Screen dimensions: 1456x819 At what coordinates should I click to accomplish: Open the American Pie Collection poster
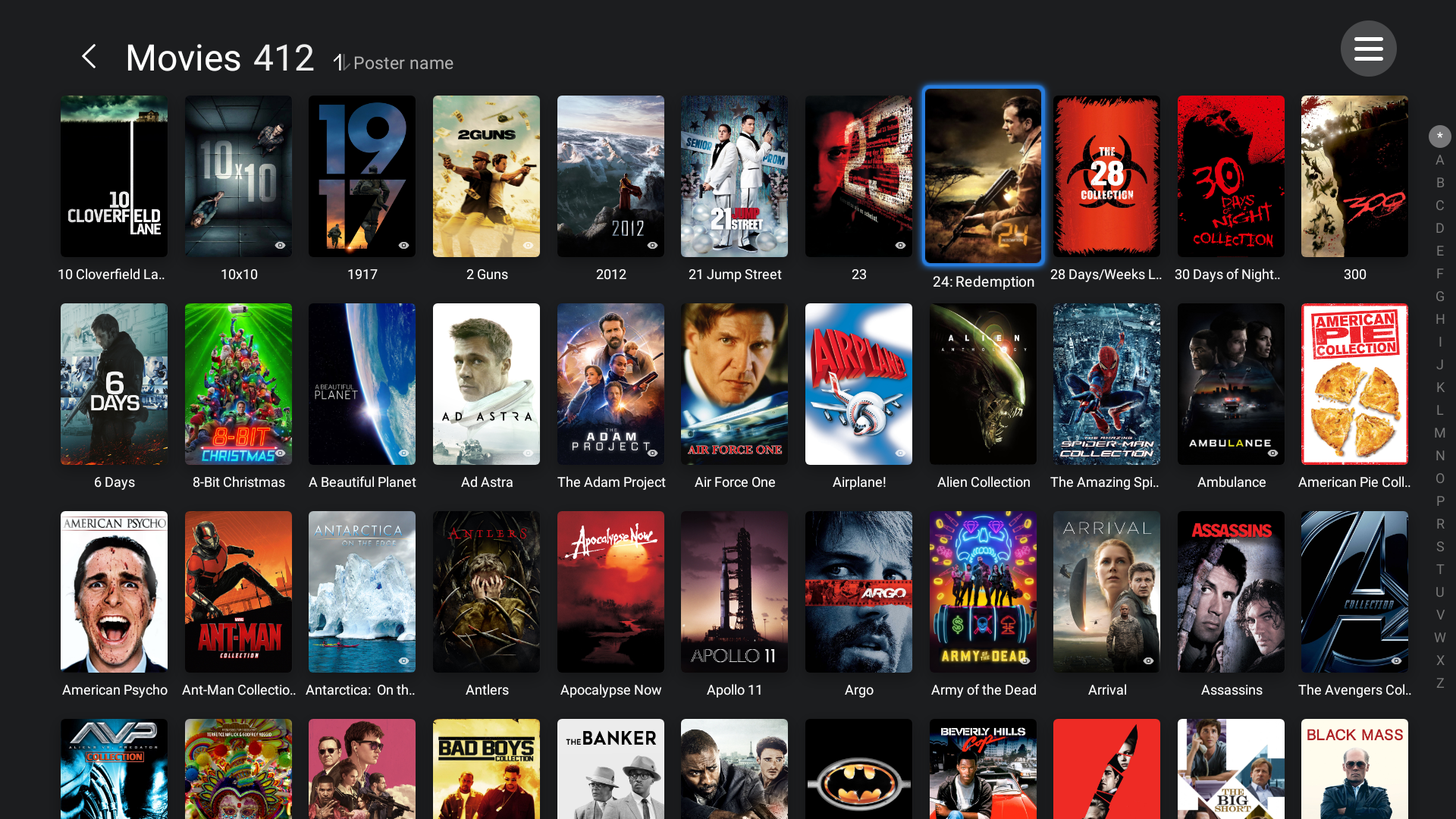[x=1354, y=384]
